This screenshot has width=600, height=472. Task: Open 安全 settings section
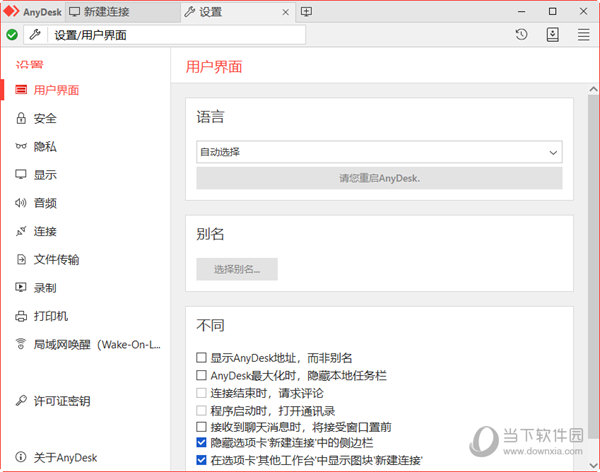pos(45,118)
